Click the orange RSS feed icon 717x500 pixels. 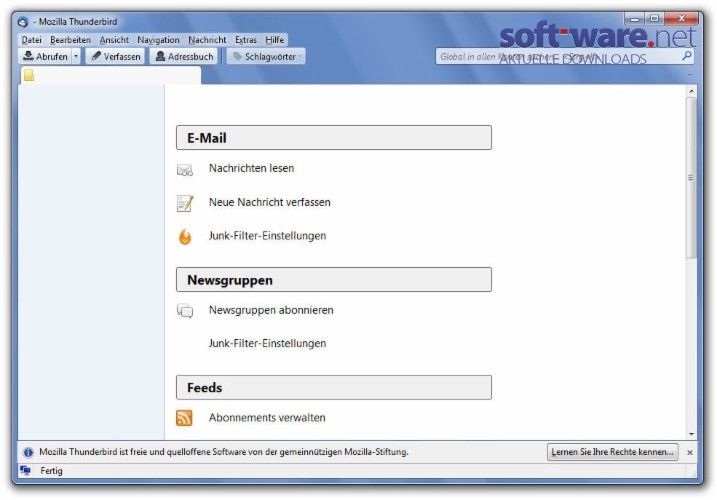pos(184,418)
